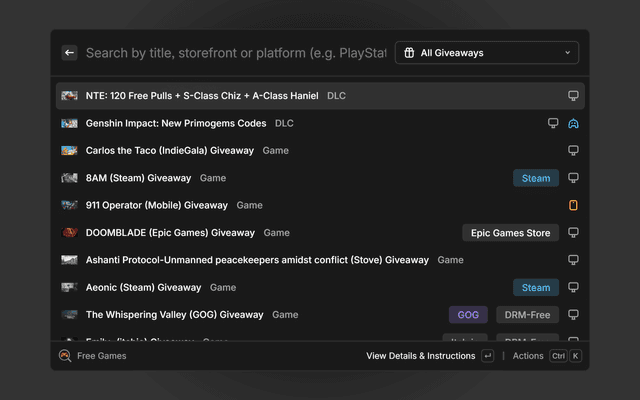Click Game label on DOOMBLADE row
Screen dimensions: 640x400
276,233
